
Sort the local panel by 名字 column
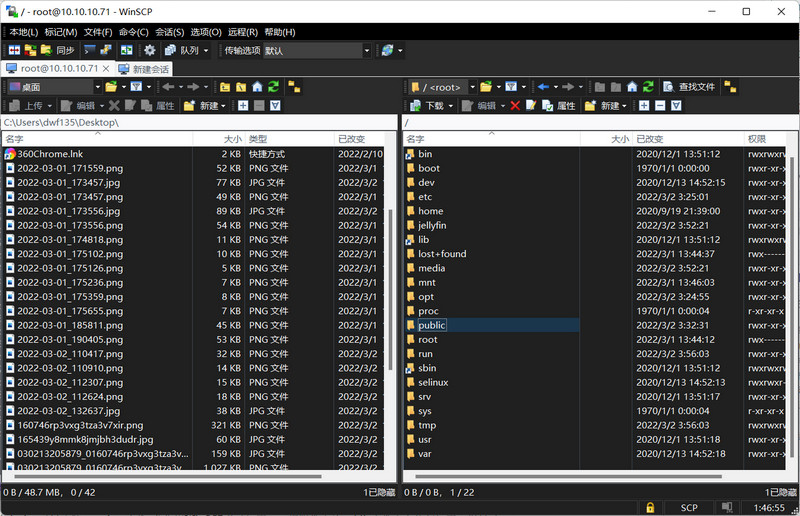click(97, 139)
